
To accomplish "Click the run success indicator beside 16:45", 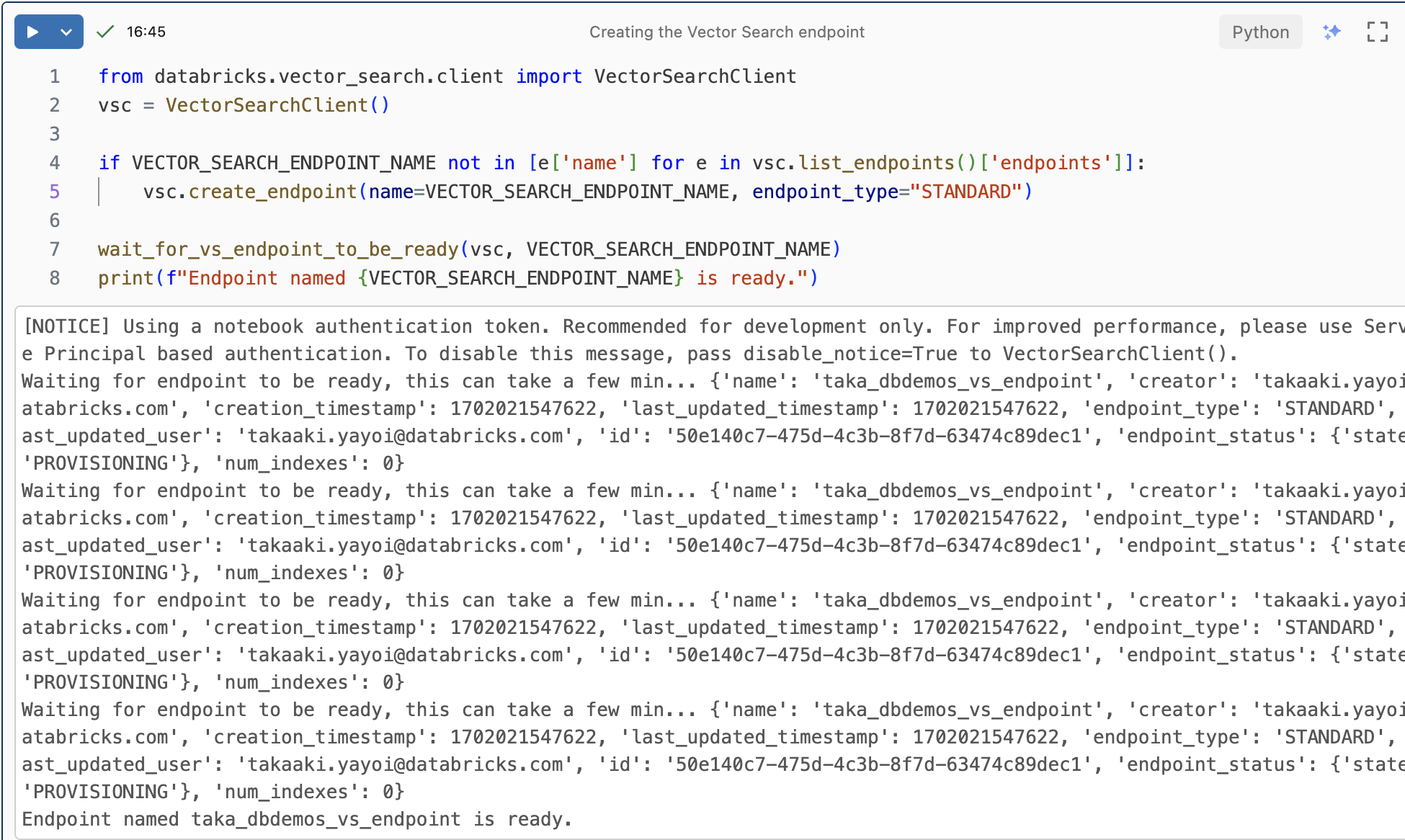I will [x=104, y=32].
